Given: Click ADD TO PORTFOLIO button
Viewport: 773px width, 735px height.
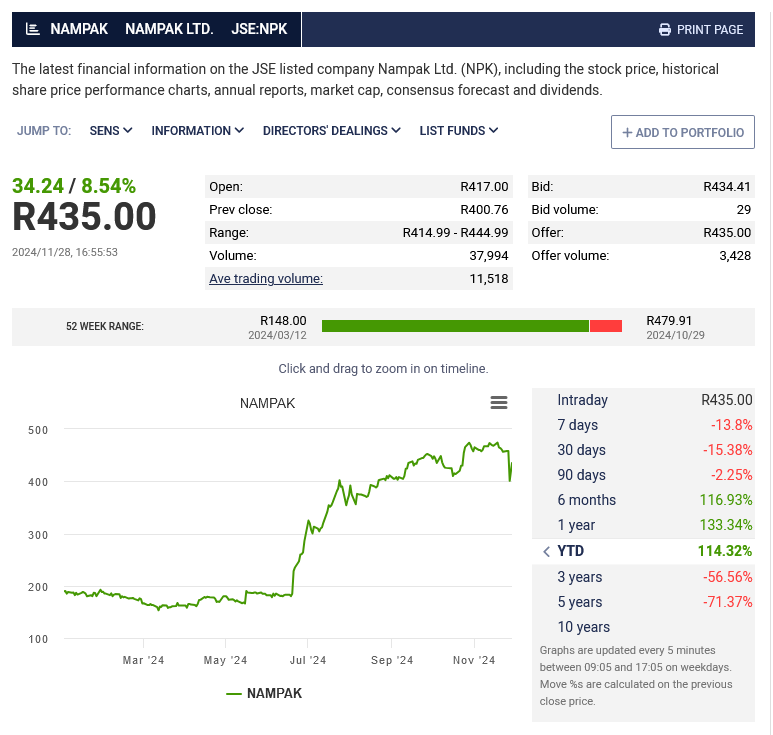Looking at the screenshot, I should [683, 132].
